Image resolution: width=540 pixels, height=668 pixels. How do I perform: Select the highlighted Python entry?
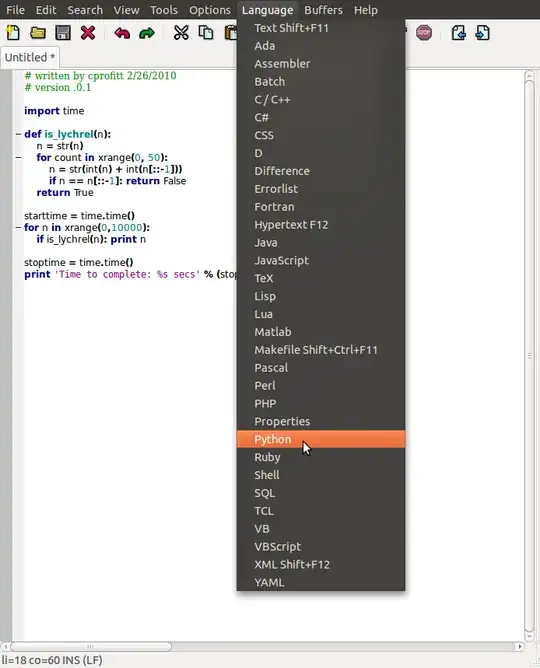point(321,440)
